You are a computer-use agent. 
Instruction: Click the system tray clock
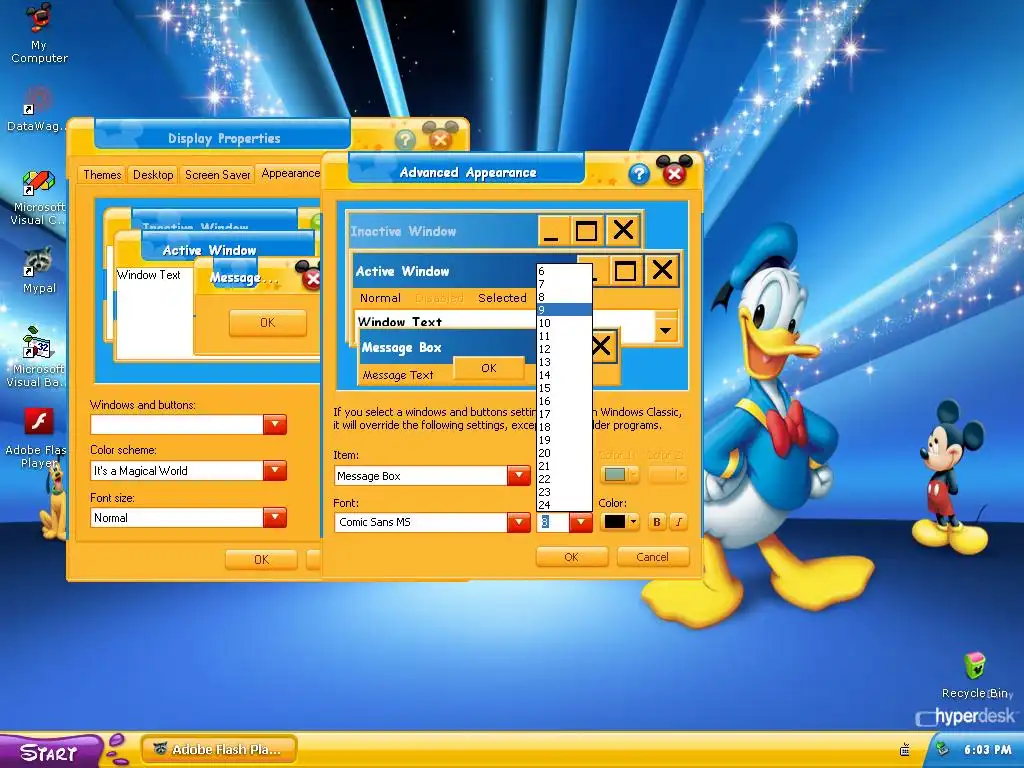pyautogui.click(x=987, y=750)
